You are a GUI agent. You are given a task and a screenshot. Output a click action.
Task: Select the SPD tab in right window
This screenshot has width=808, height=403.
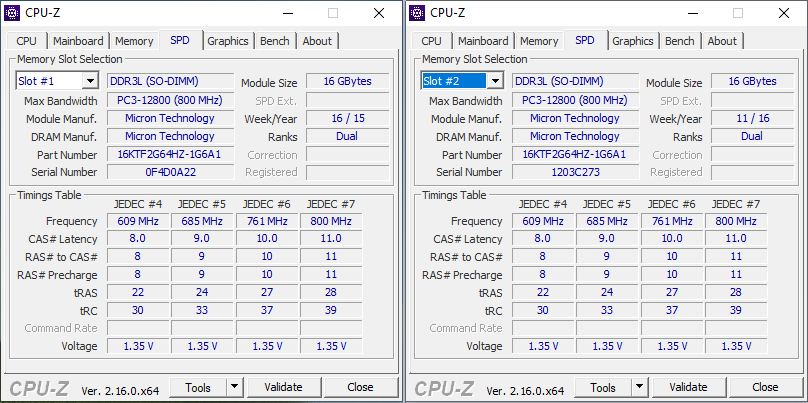click(x=585, y=40)
